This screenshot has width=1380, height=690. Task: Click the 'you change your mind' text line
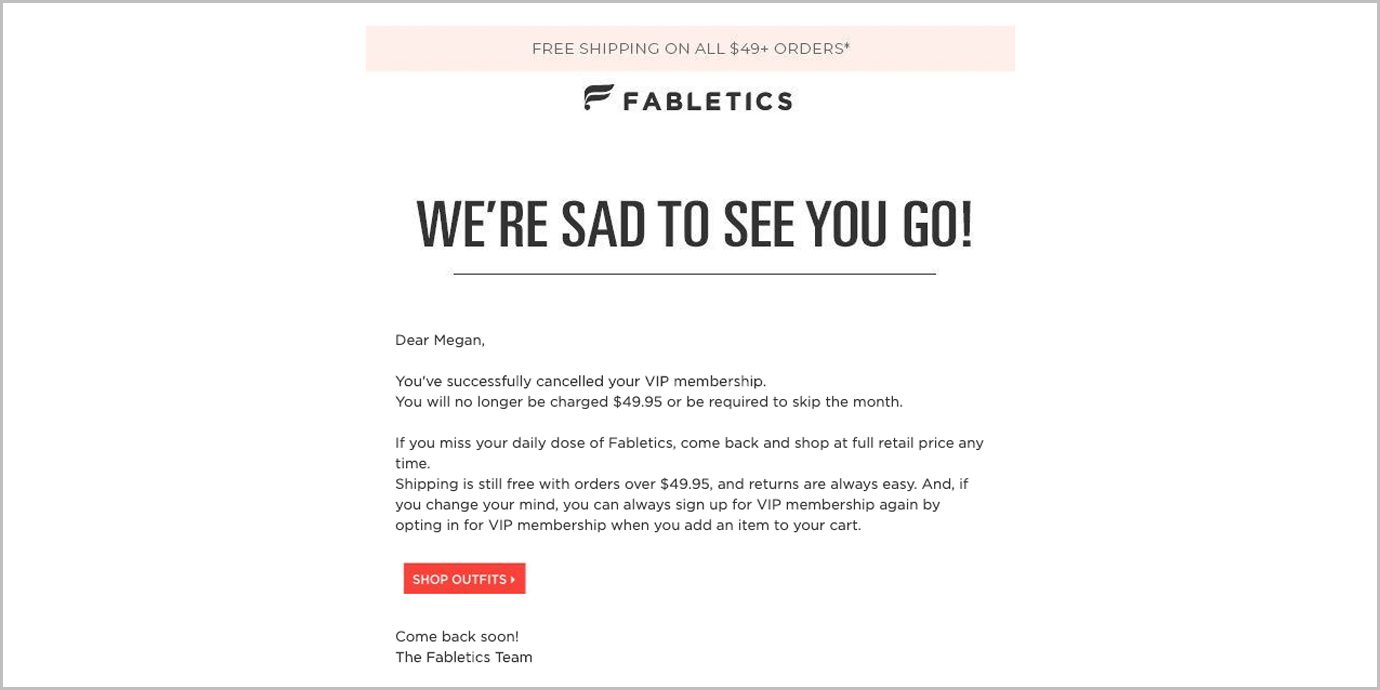tap(667, 505)
